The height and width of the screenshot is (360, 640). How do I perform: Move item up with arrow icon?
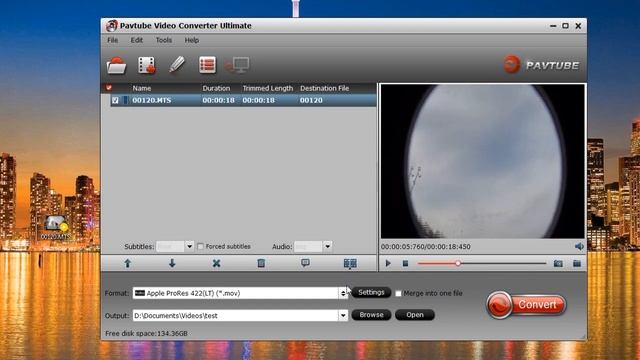click(127, 263)
